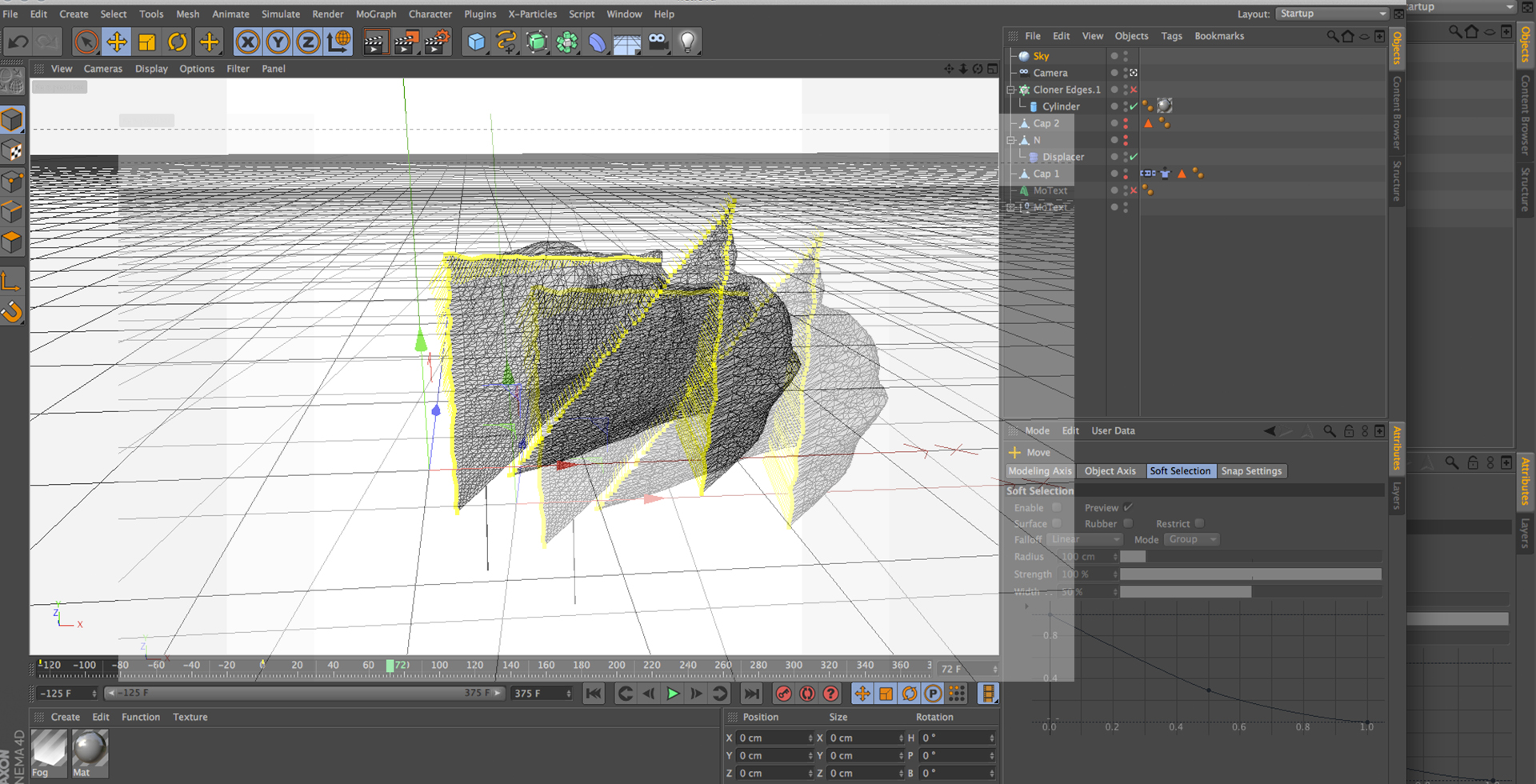Toggle the X-axis lock icon

pyautogui.click(x=248, y=42)
